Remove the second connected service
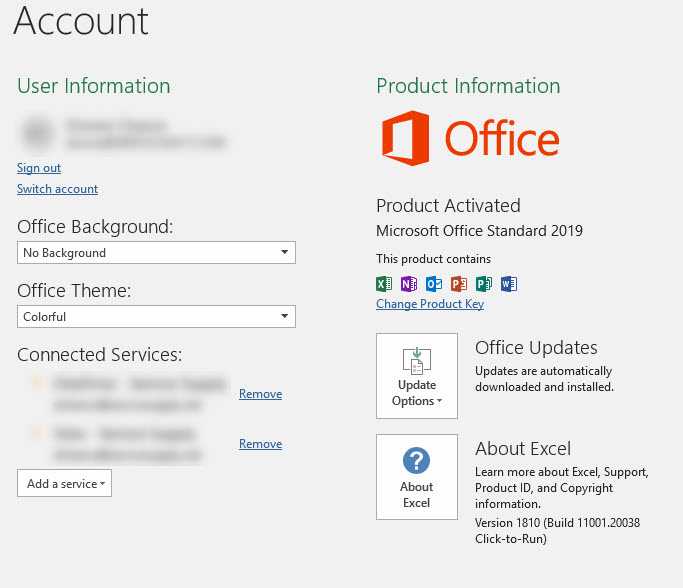The width and height of the screenshot is (683, 588). [x=260, y=444]
